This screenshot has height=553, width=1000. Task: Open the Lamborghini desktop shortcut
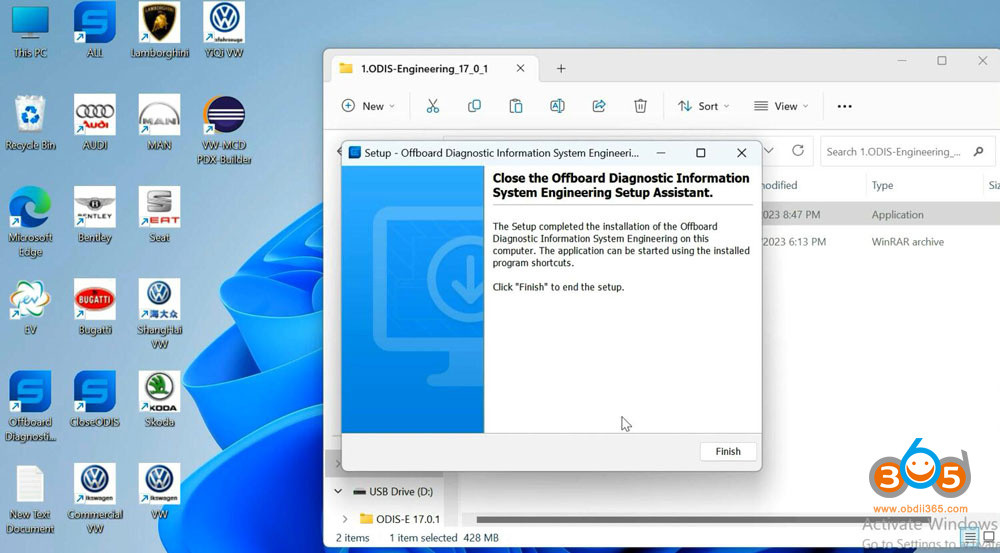(159, 23)
